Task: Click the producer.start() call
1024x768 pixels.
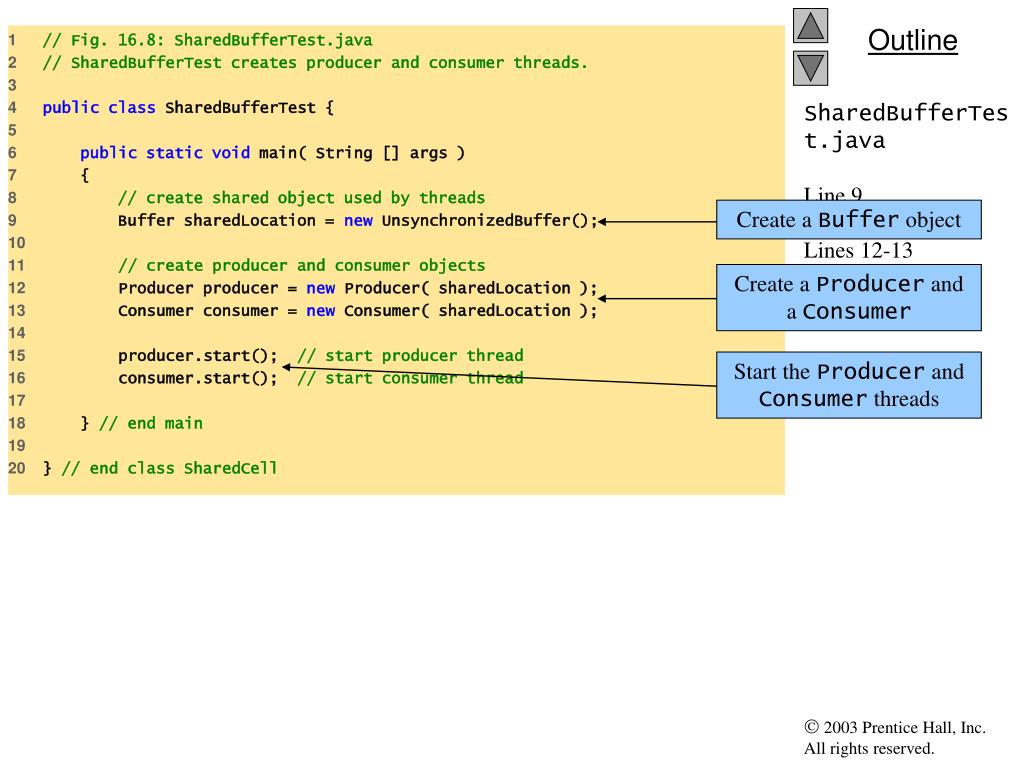Action: tap(197, 355)
